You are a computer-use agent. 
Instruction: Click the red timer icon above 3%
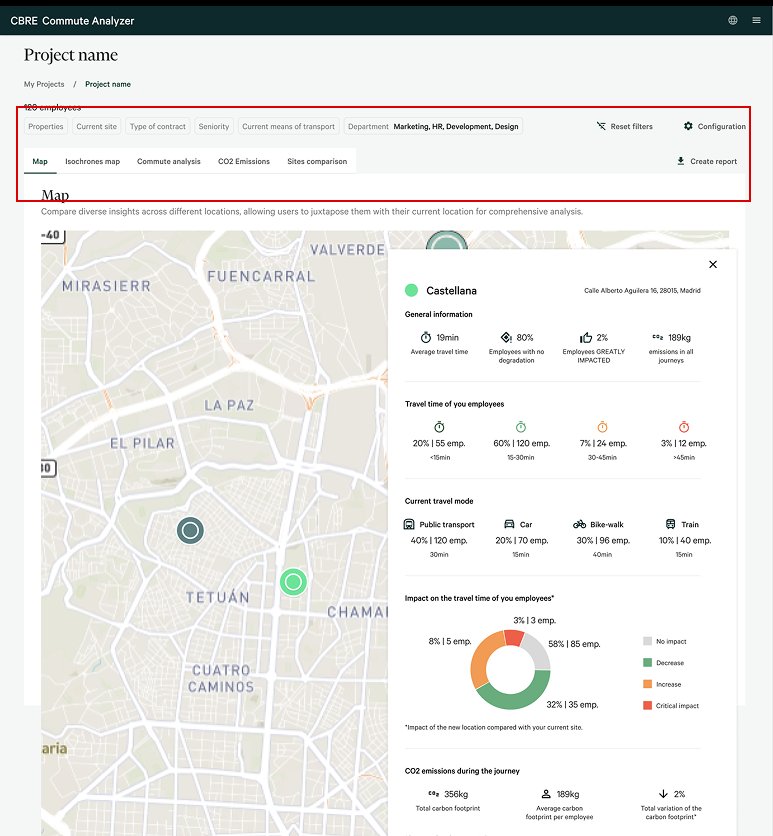(x=684, y=427)
